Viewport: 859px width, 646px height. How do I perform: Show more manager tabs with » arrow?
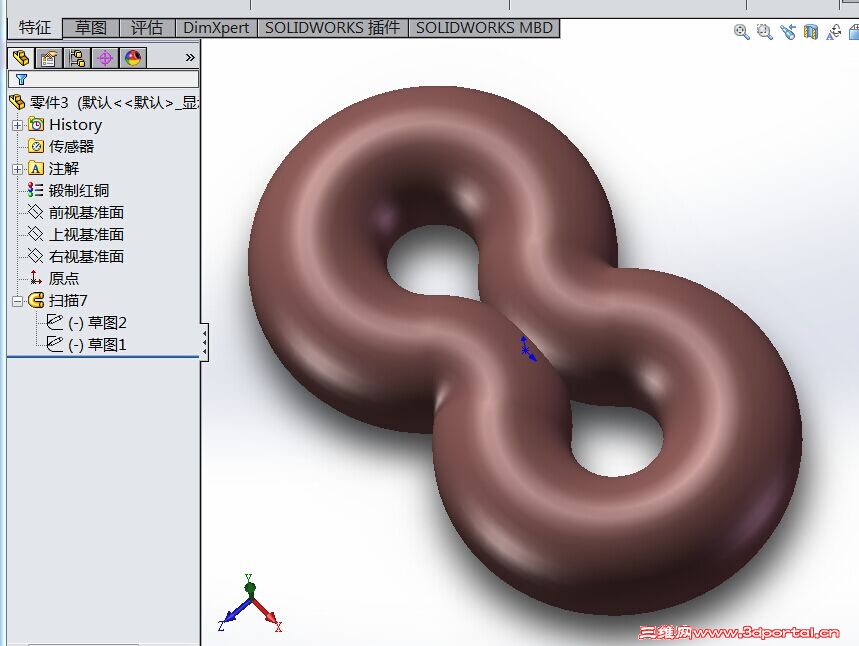[190, 58]
